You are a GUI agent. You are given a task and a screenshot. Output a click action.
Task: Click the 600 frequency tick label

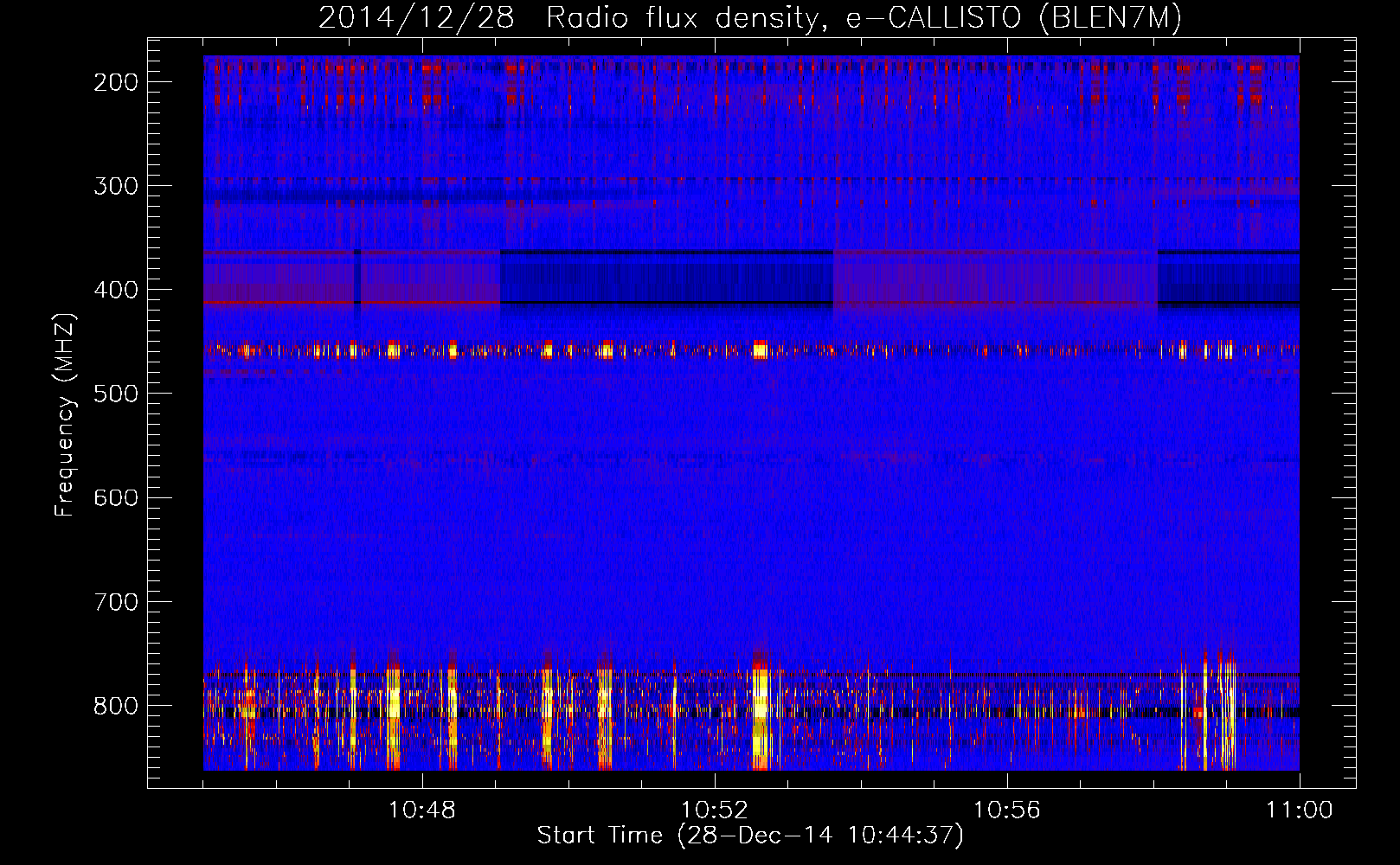point(116,497)
